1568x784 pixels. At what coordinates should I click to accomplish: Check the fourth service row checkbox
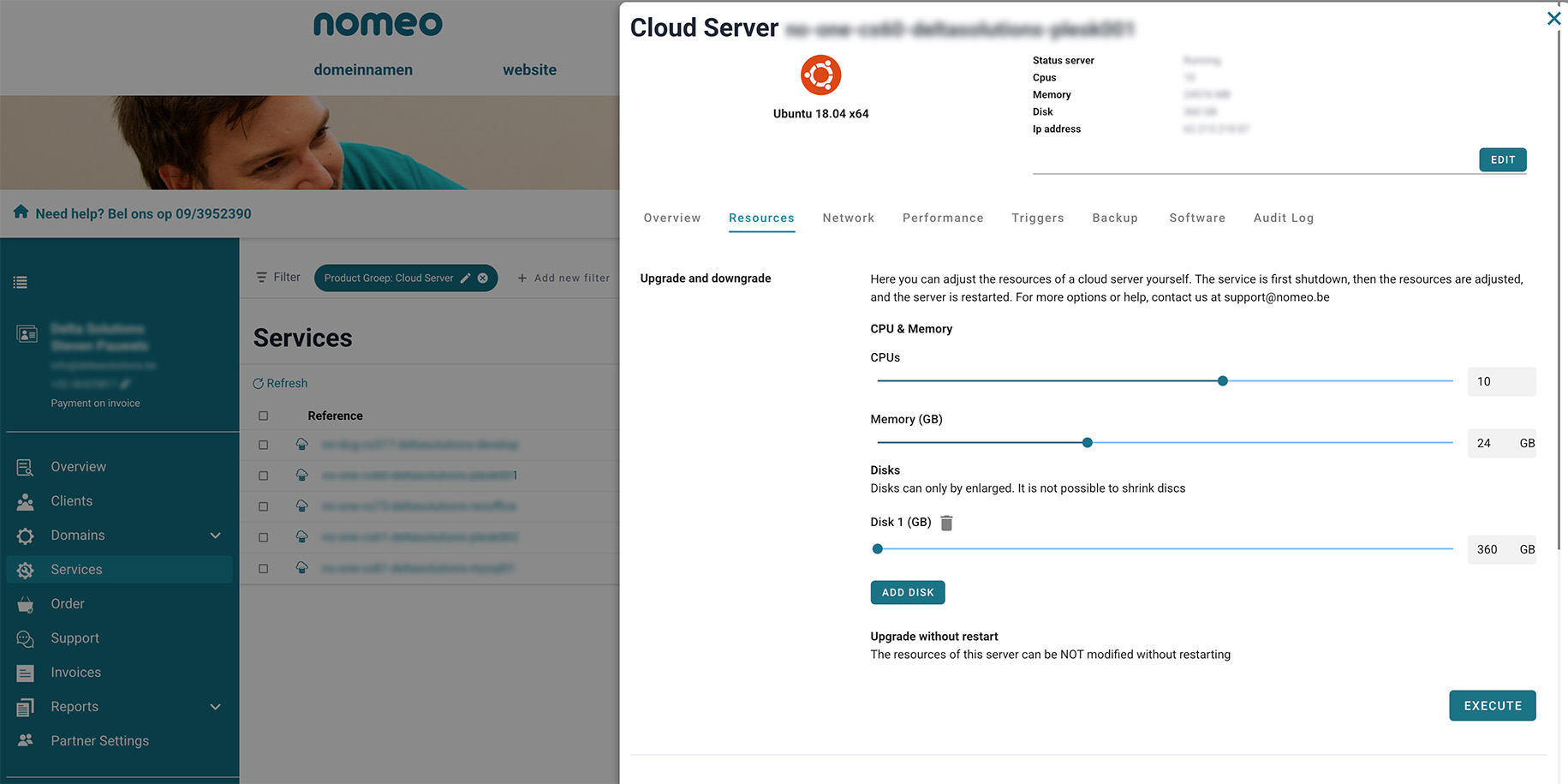(263, 537)
